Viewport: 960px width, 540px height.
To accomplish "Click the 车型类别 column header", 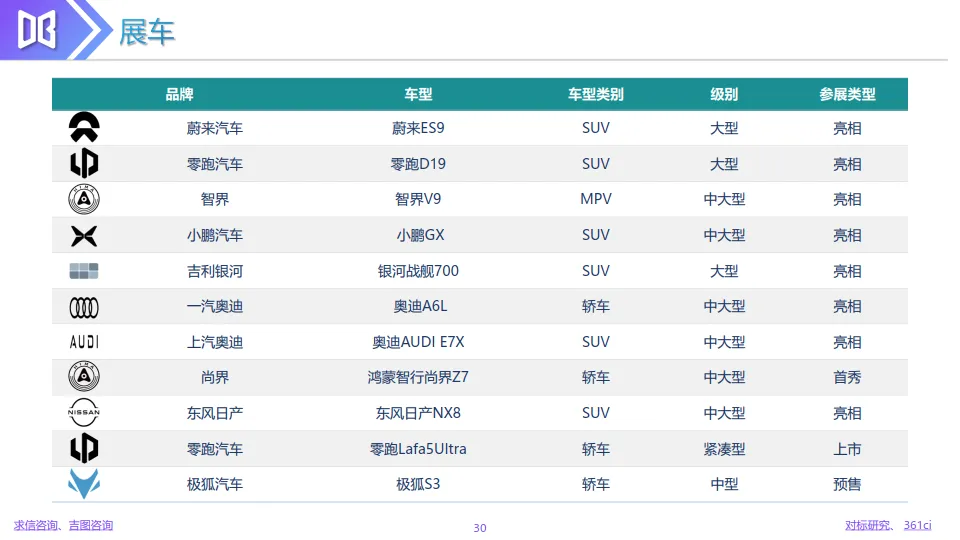I will click(596, 94).
